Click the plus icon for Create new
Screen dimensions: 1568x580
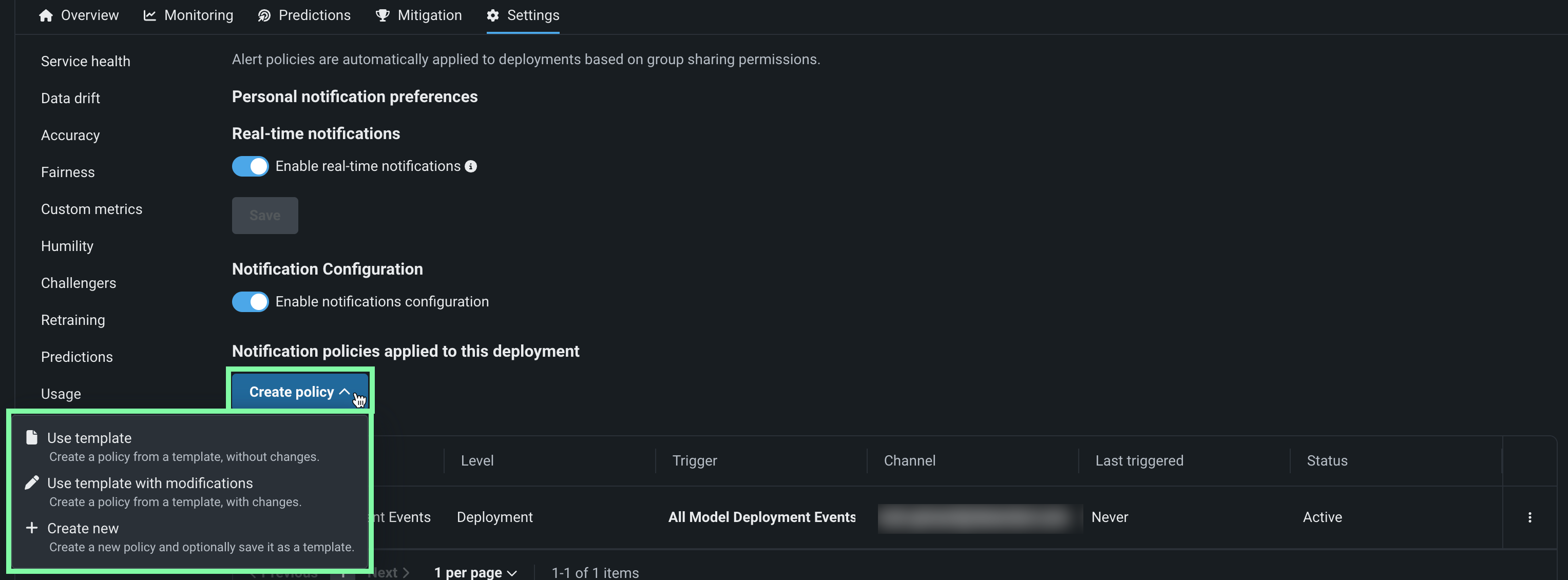32,528
